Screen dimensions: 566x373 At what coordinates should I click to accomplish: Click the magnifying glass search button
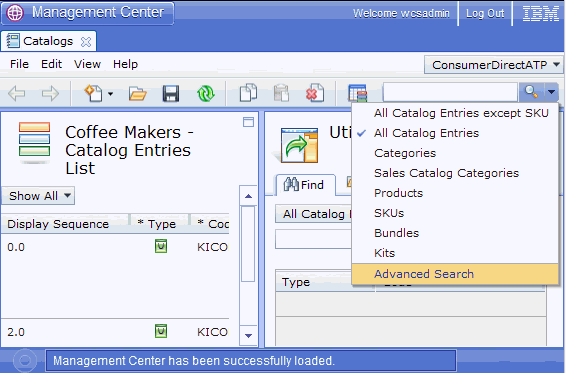pyautogui.click(x=531, y=92)
